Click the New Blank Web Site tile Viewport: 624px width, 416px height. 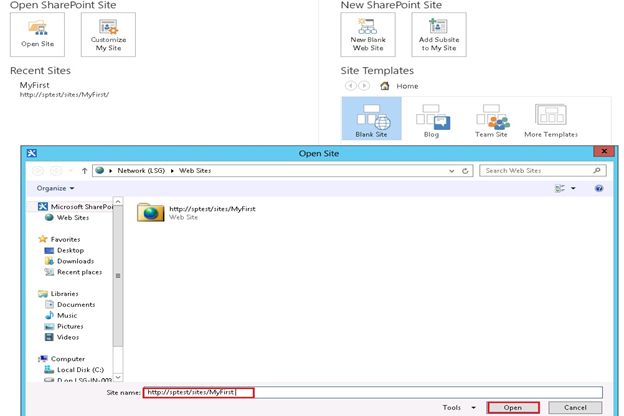click(368, 35)
